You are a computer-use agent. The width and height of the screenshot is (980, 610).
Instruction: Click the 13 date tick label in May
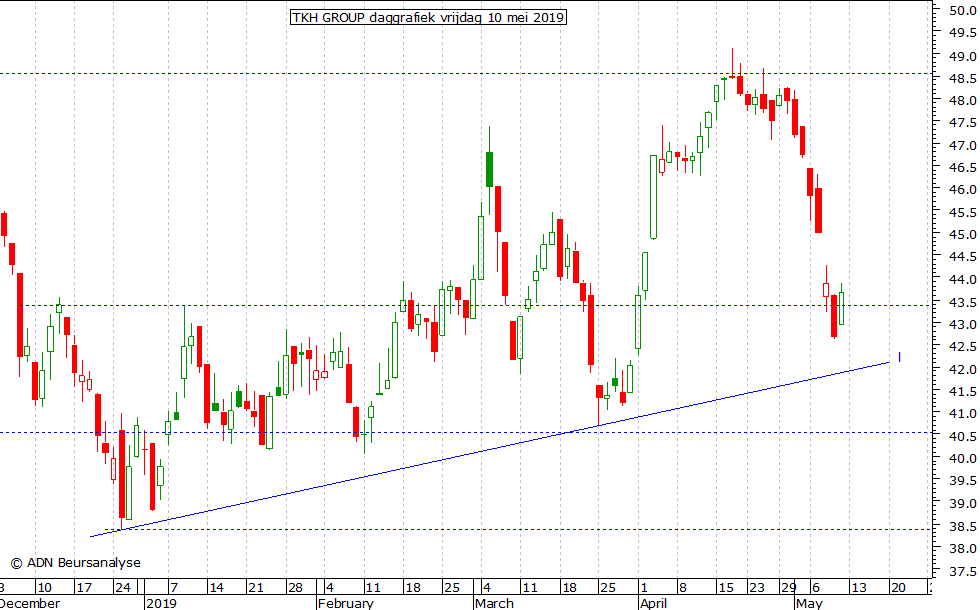pyautogui.click(x=859, y=588)
